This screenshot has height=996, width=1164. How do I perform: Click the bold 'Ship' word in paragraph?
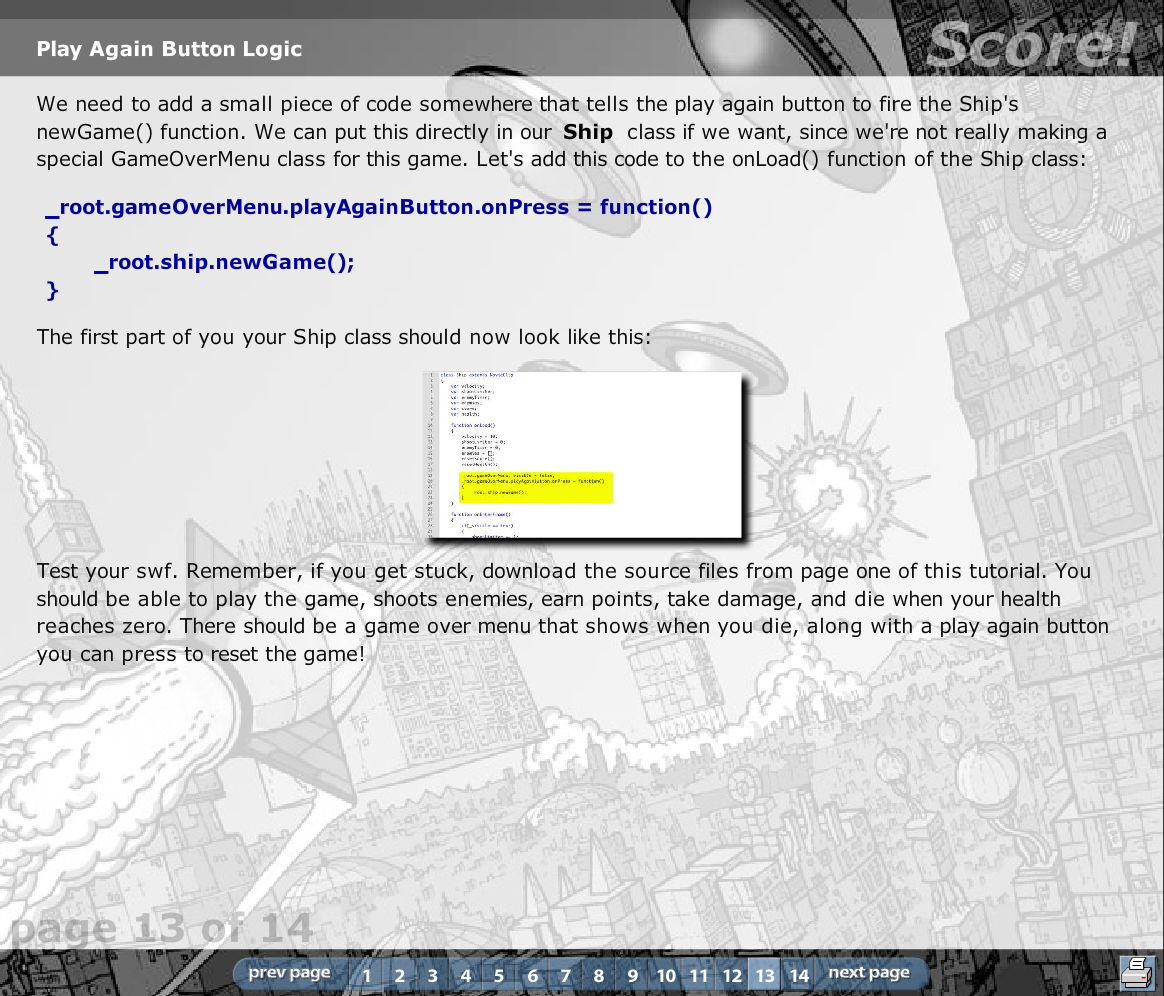point(588,132)
